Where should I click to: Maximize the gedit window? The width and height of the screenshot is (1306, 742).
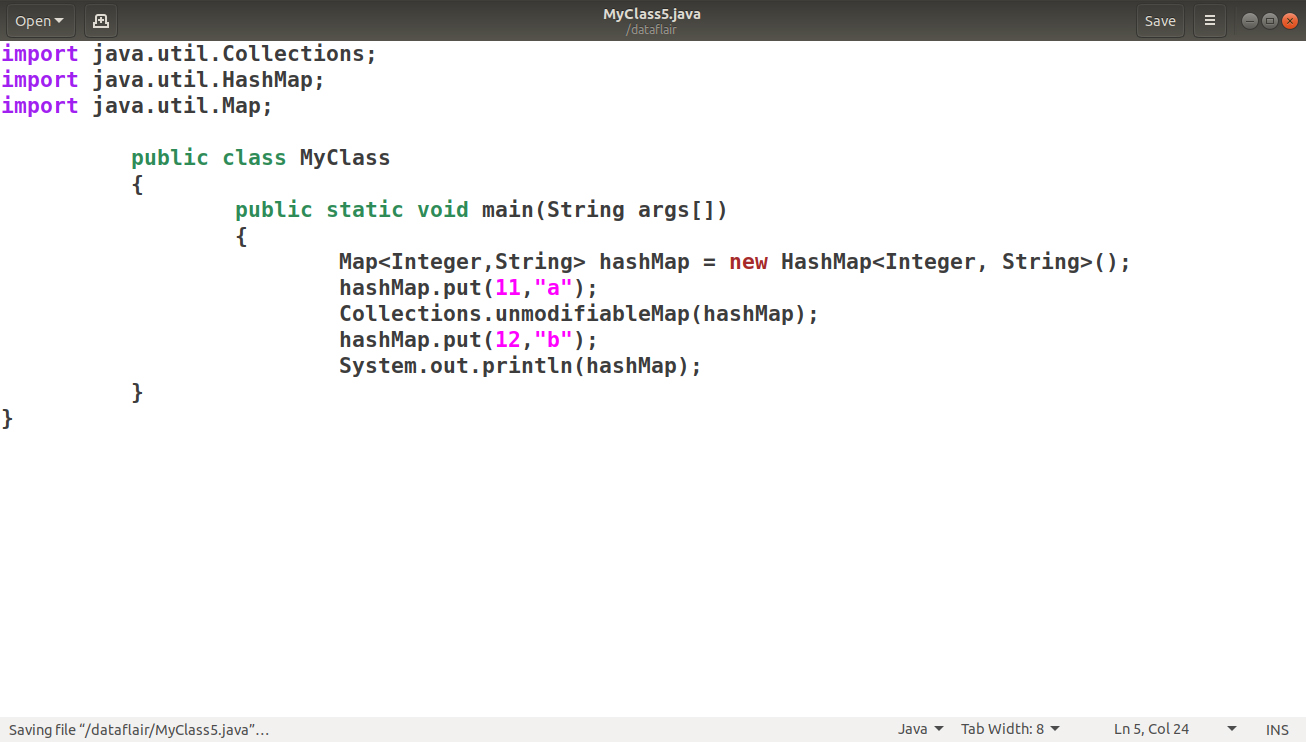coord(1270,20)
